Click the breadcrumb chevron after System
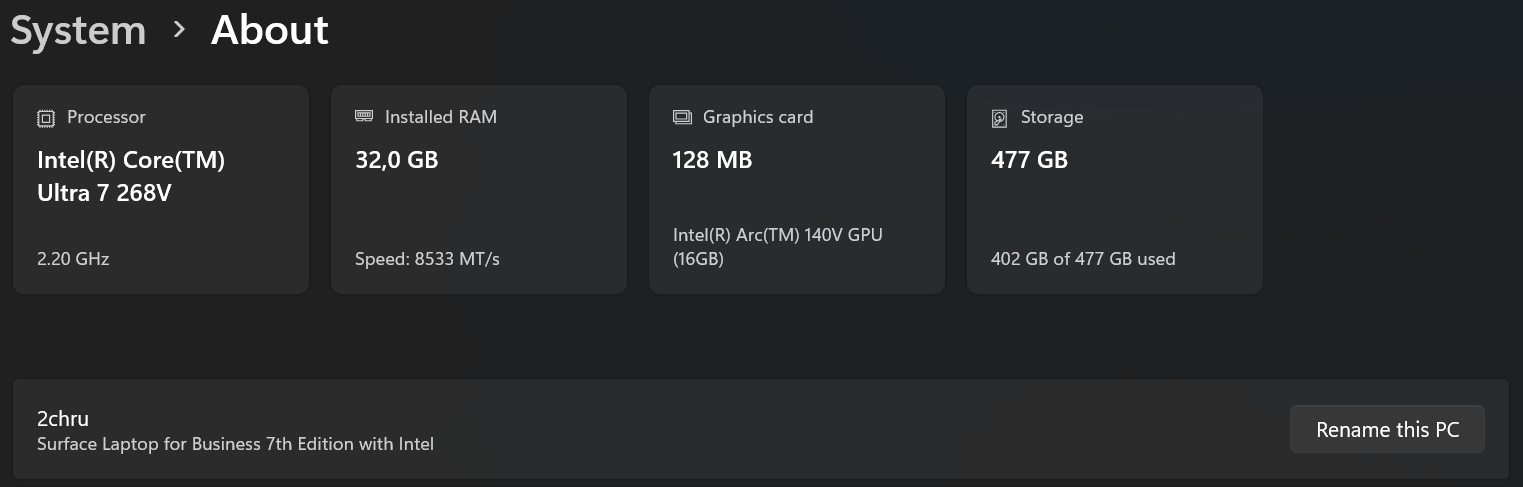The width and height of the screenshot is (1523, 487). click(179, 30)
